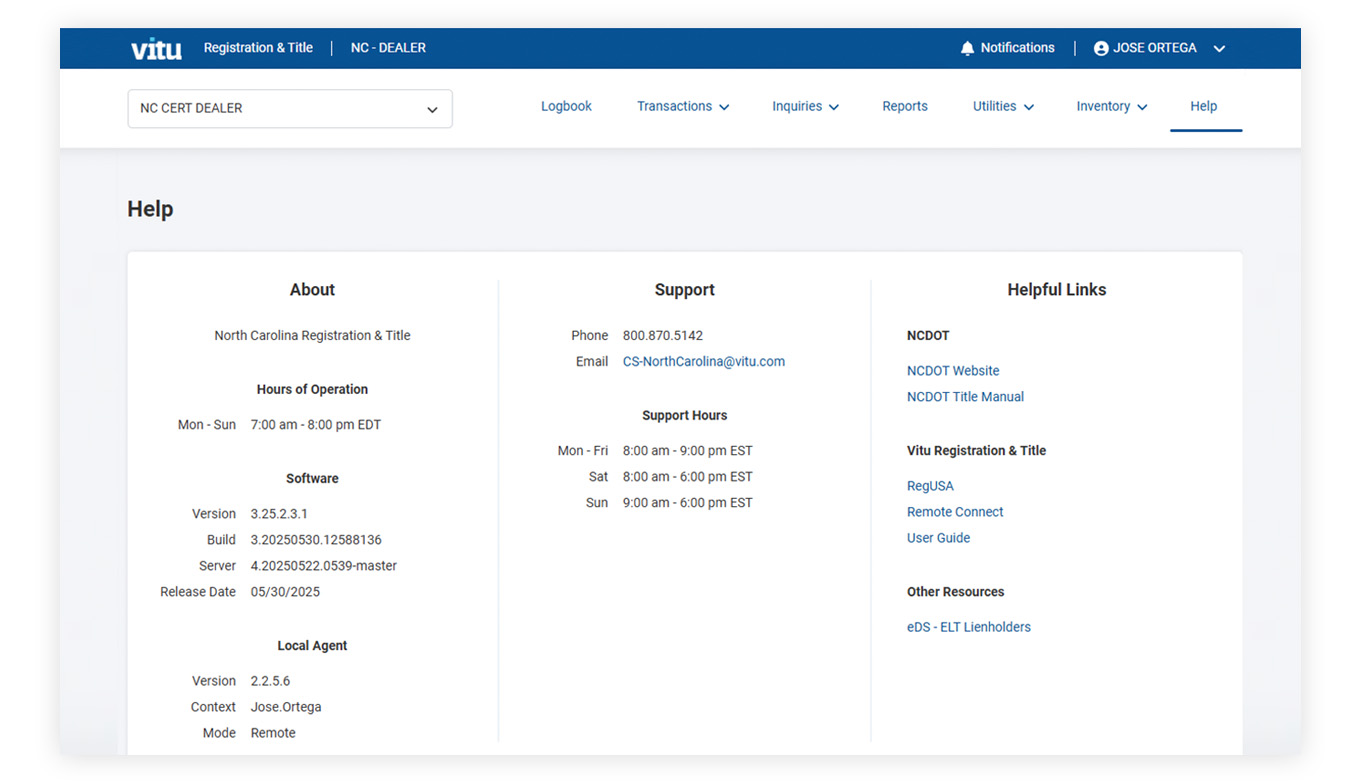Viewport: 1360px width, 784px height.
Task: Click Sun support hours value
Action: [687, 503]
